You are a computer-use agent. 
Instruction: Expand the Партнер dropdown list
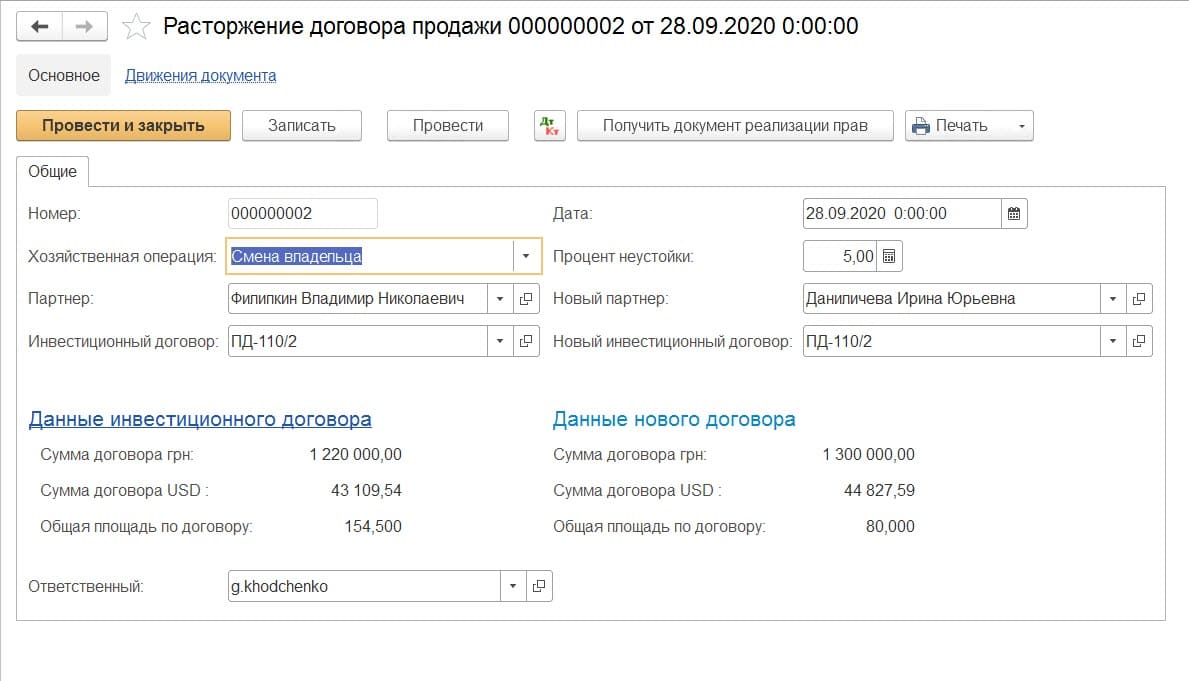click(501, 298)
